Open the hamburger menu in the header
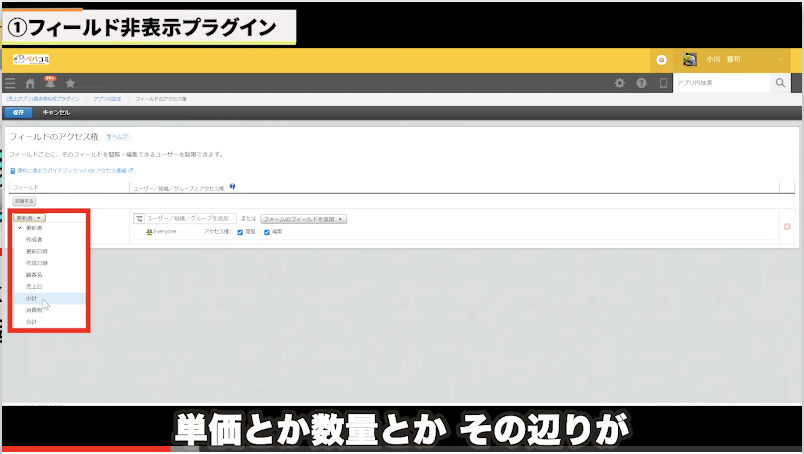This screenshot has width=804, height=454. (10, 83)
